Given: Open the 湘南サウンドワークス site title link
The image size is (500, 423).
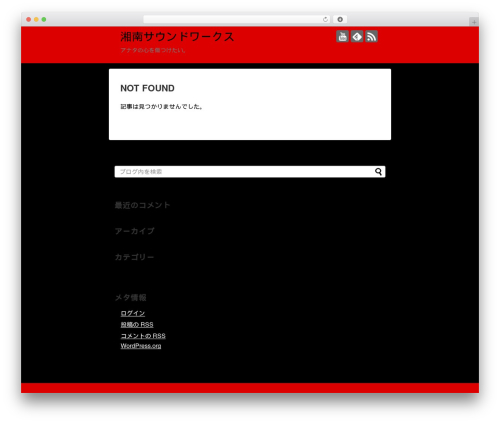Looking at the screenshot, I should pos(177,37).
